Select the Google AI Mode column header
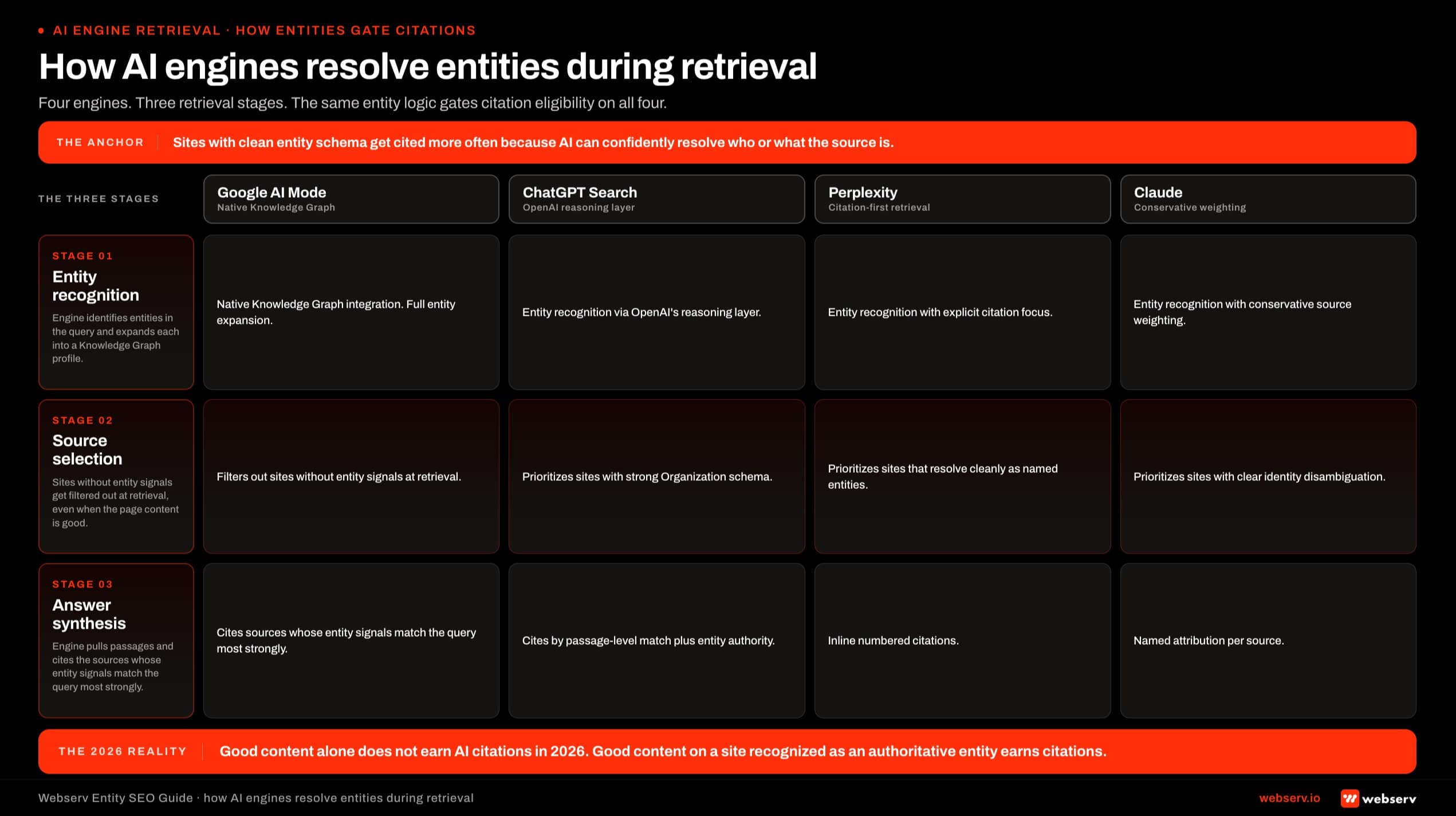The height and width of the screenshot is (816, 1456). (351, 199)
